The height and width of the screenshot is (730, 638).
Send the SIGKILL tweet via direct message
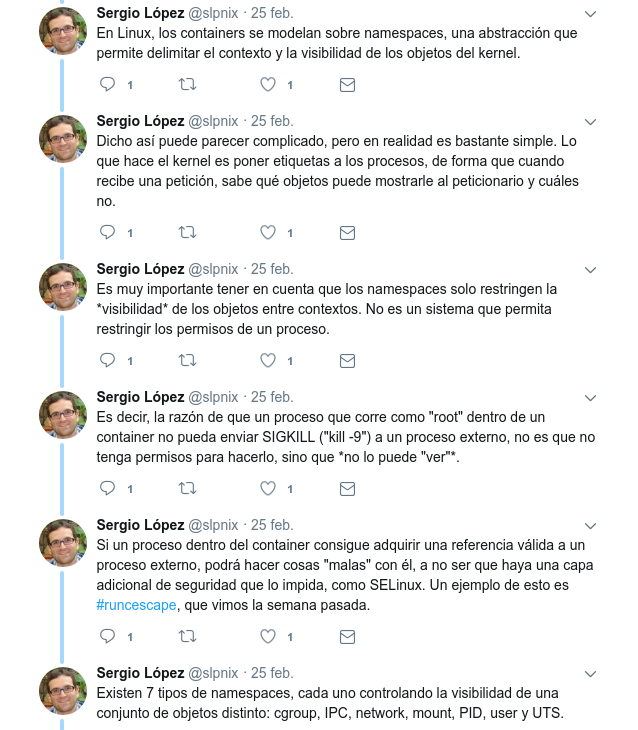[x=347, y=488]
